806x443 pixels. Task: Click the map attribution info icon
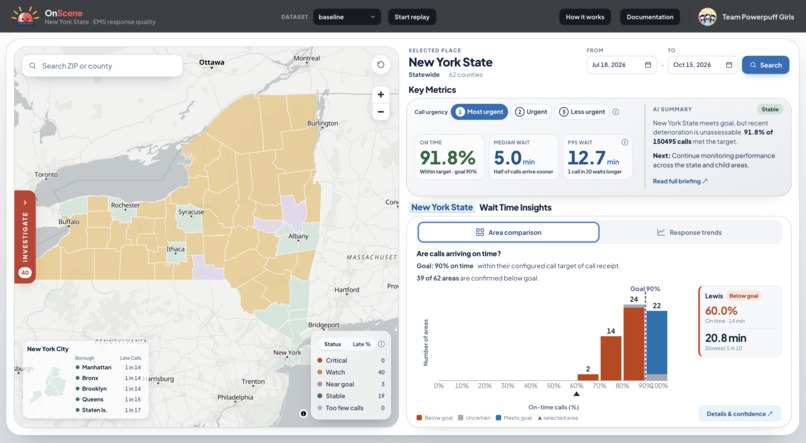tap(303, 413)
